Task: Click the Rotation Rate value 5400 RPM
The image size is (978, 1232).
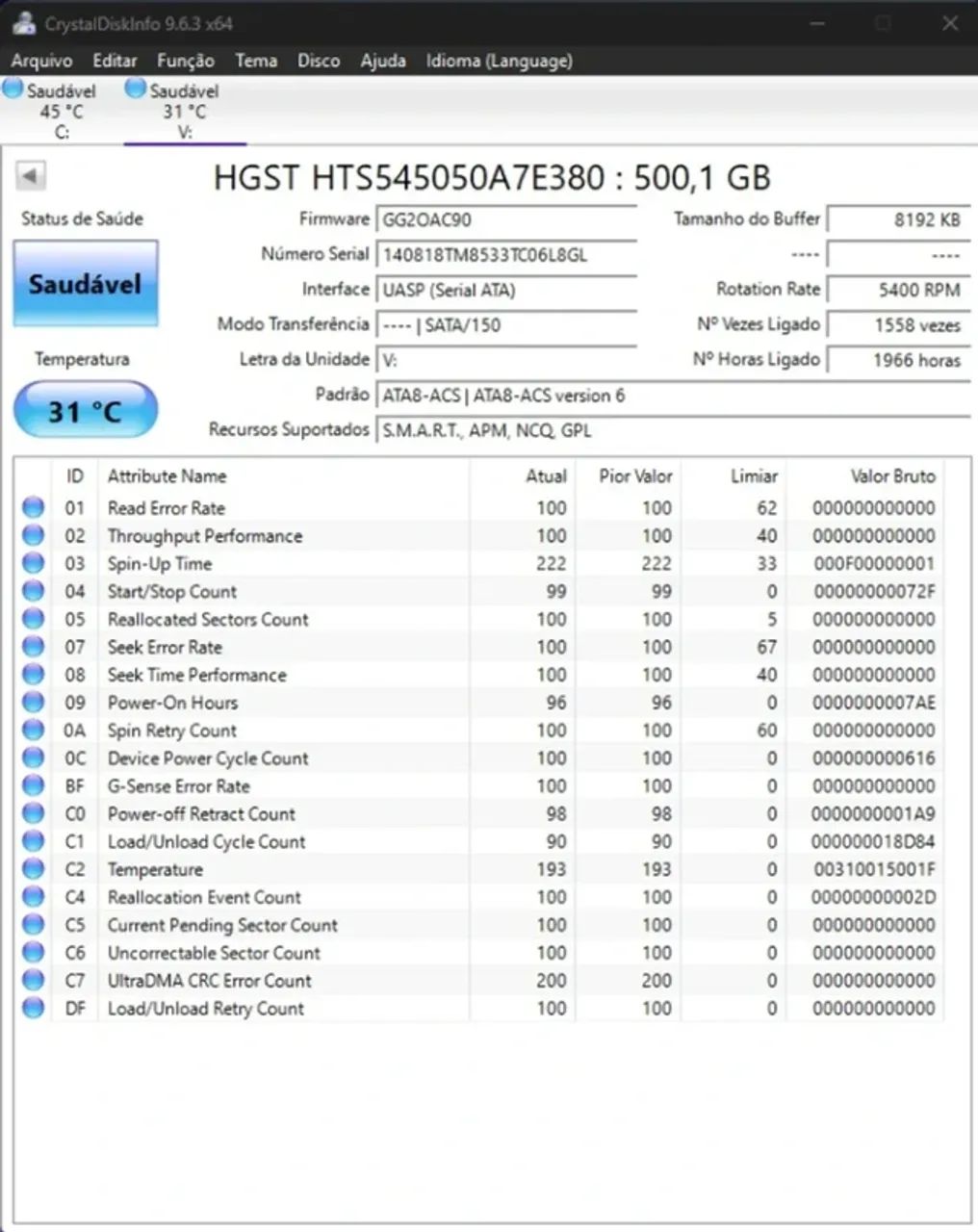Action: pyautogui.click(x=898, y=290)
